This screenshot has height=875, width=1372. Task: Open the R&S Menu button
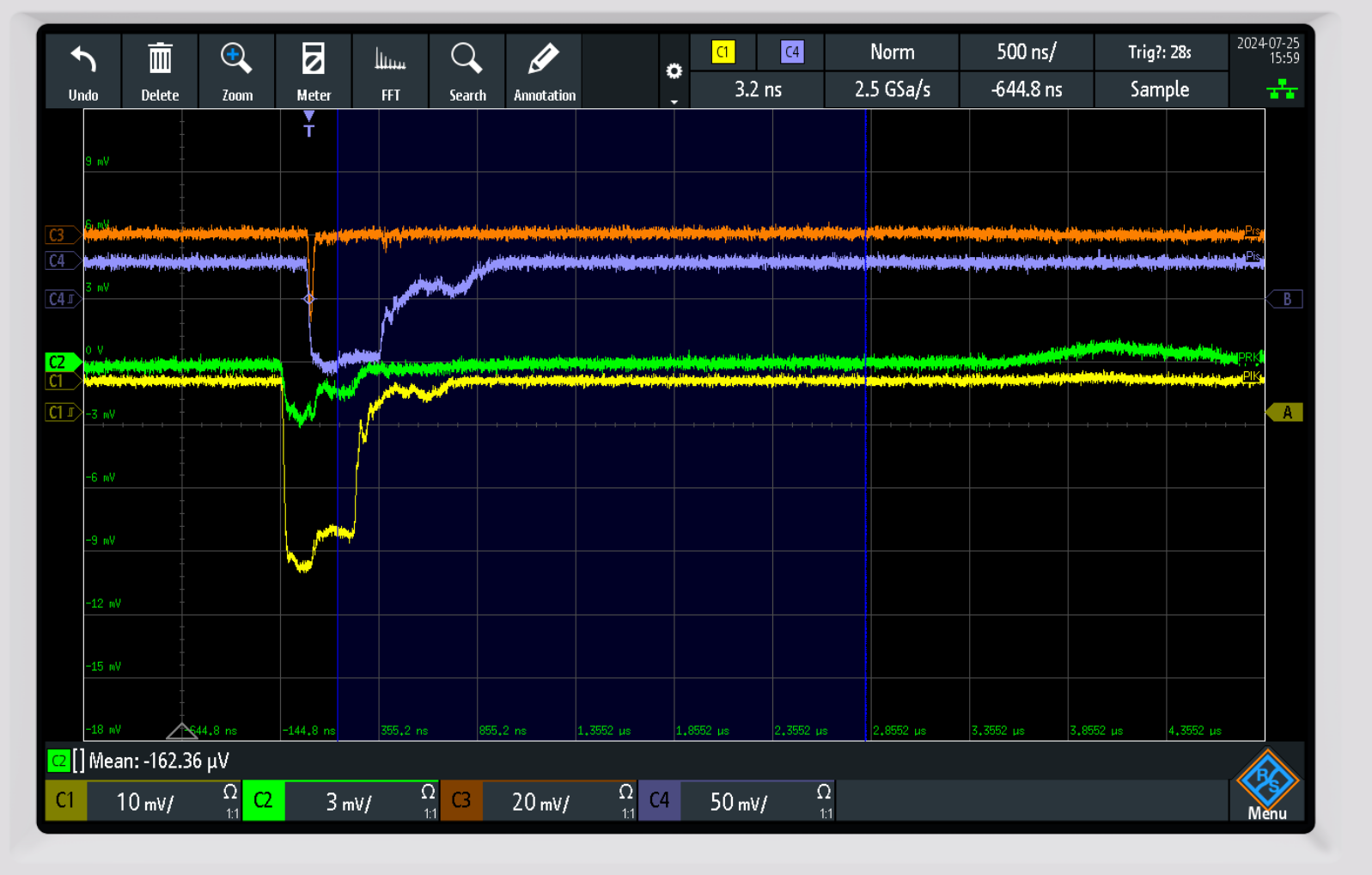(x=1267, y=786)
